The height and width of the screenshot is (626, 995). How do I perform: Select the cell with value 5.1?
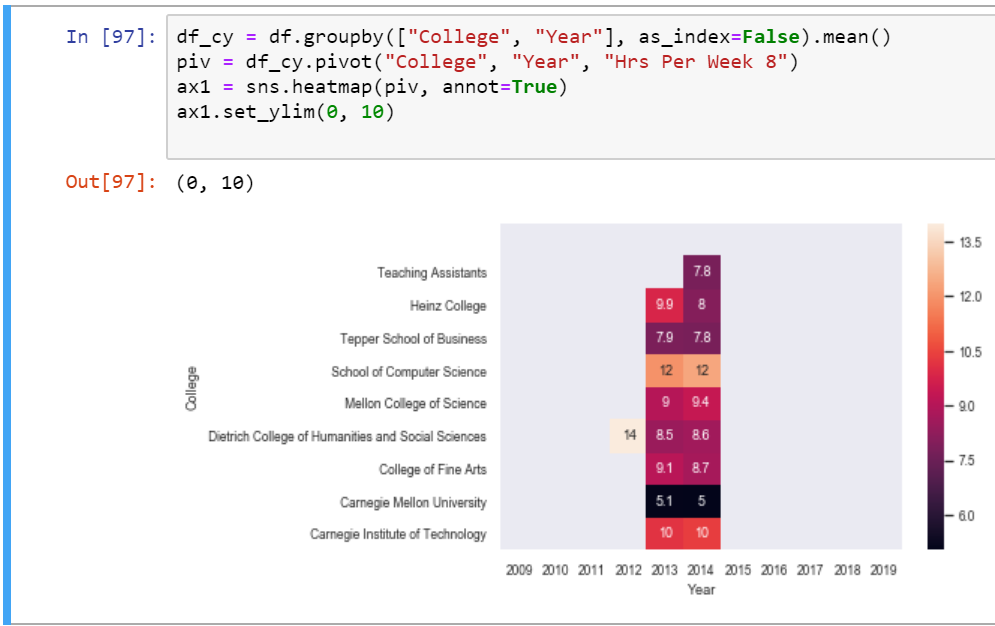[664, 502]
